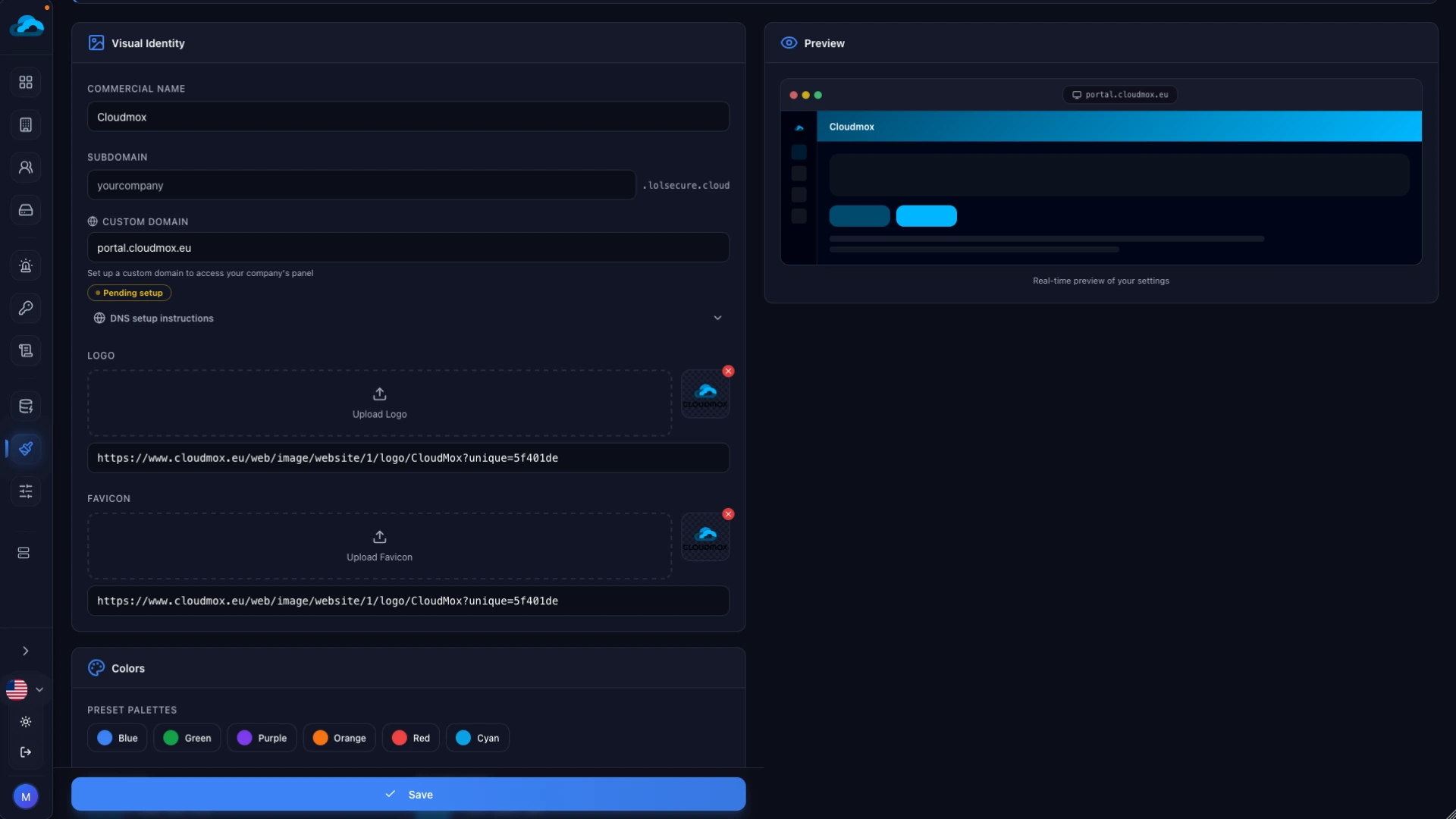Click the Cloudmox cloud logo in sidebar

[27, 26]
